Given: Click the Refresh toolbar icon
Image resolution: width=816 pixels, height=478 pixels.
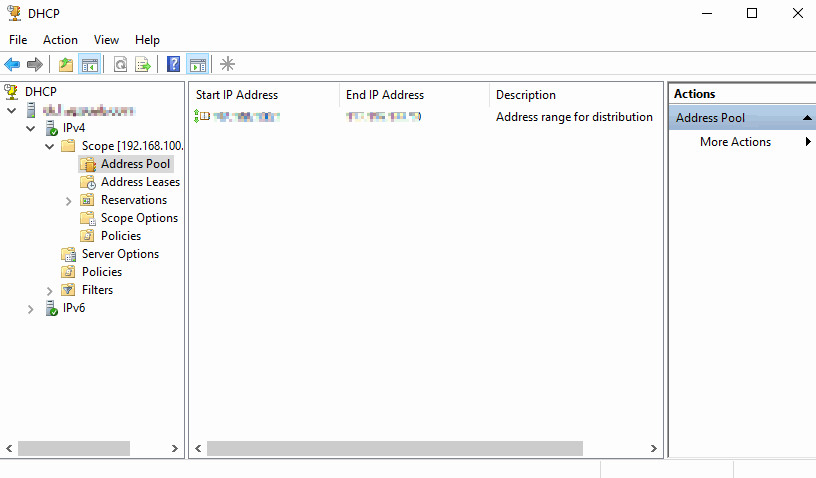Looking at the screenshot, I should tap(120, 65).
